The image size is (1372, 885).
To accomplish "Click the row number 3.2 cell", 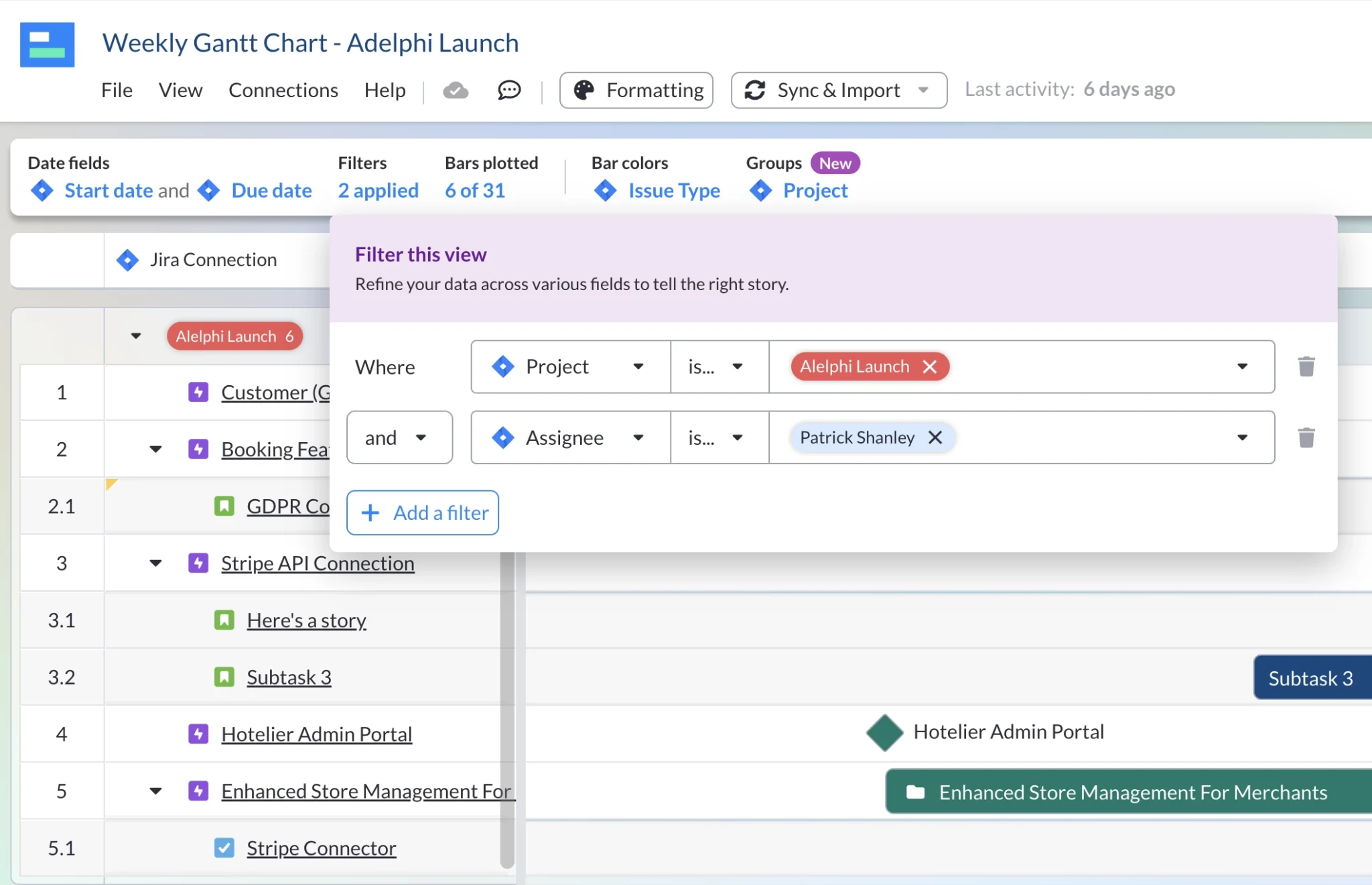I will click(62, 677).
